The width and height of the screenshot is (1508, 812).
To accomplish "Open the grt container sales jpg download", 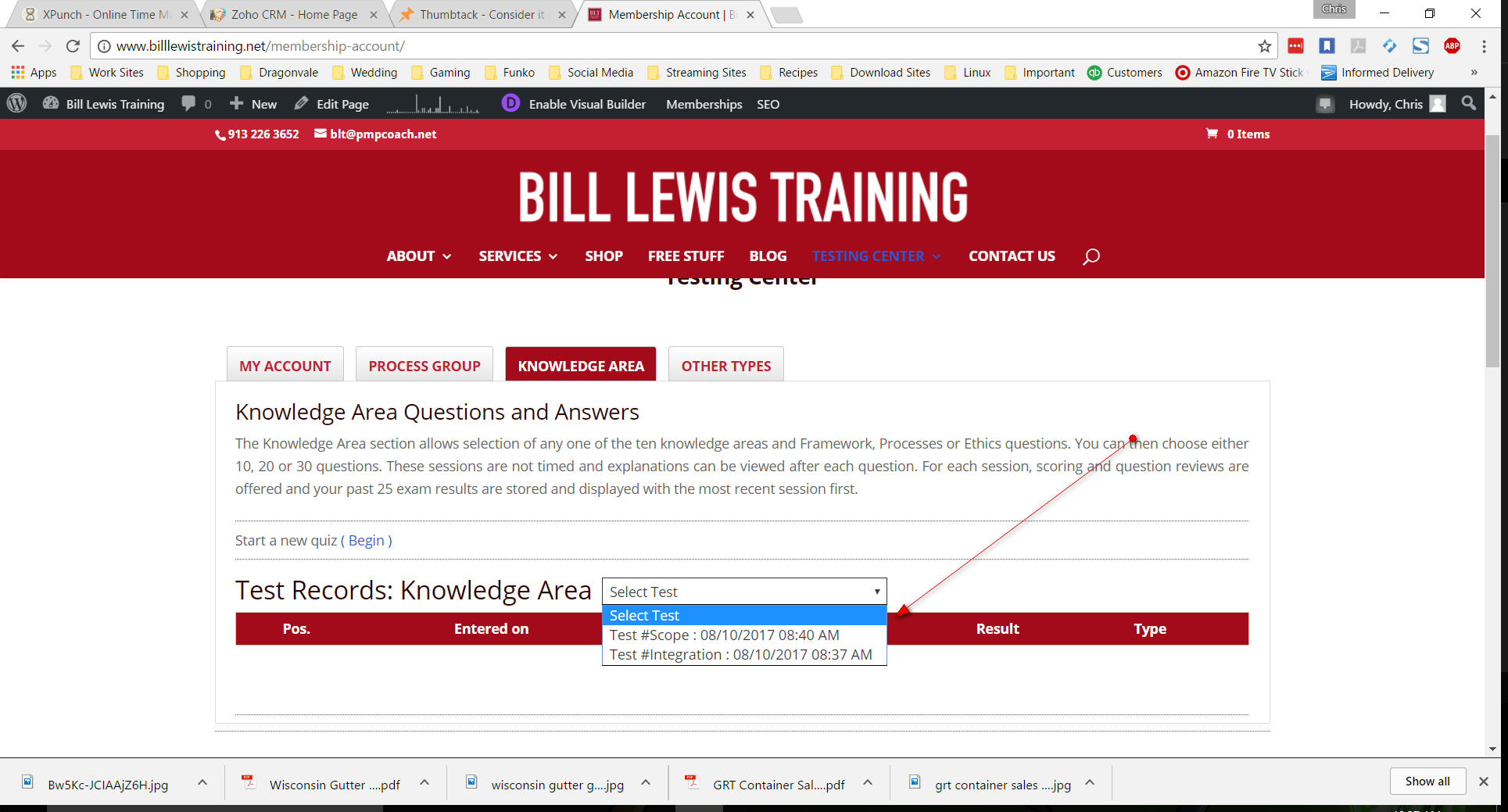I will click(x=991, y=784).
